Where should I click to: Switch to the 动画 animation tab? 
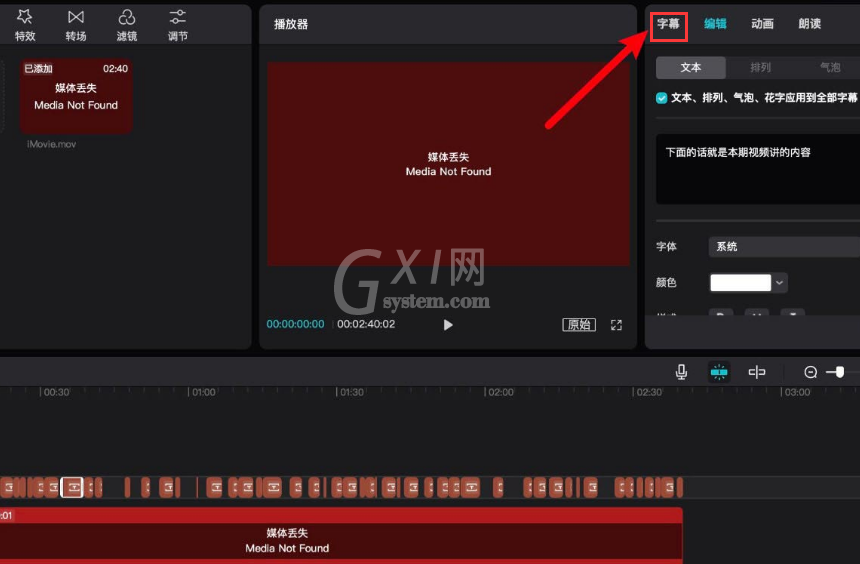[x=762, y=24]
